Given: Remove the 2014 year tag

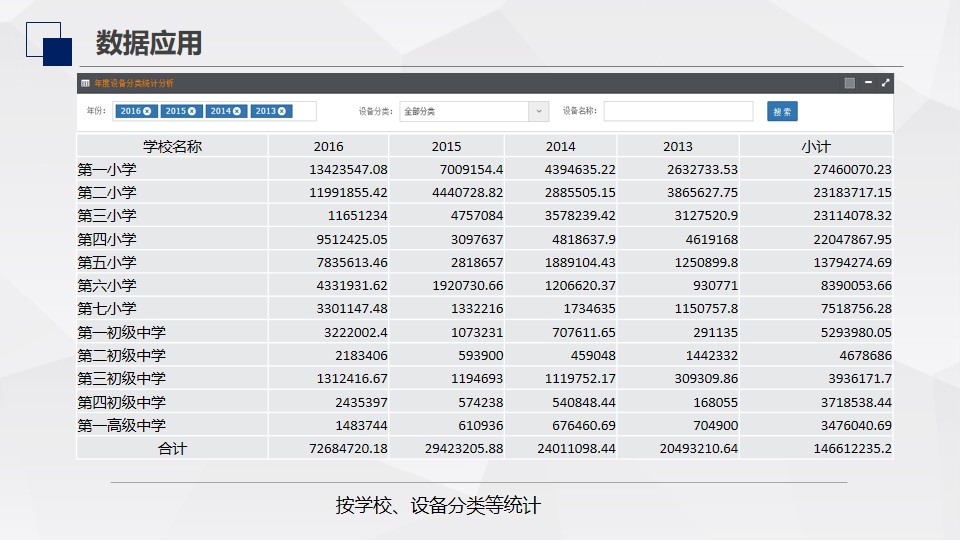Looking at the screenshot, I should pos(237,111).
